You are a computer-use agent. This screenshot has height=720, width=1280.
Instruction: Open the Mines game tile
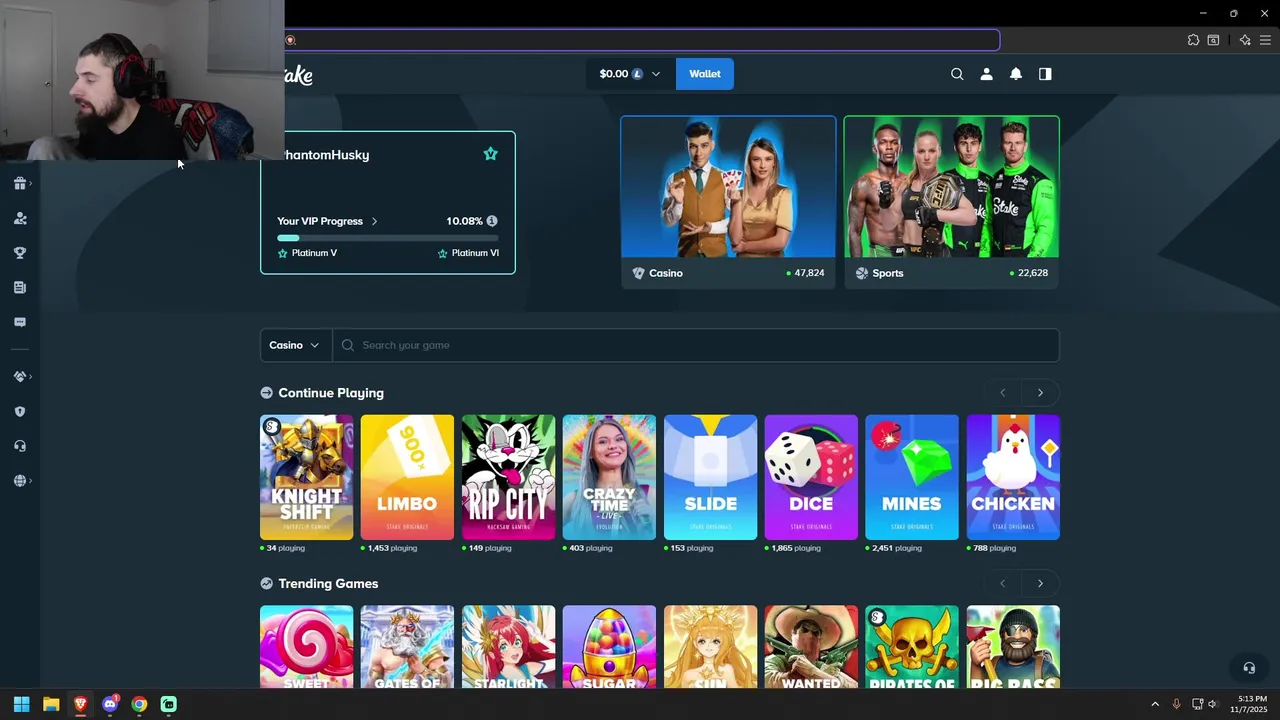(912, 477)
